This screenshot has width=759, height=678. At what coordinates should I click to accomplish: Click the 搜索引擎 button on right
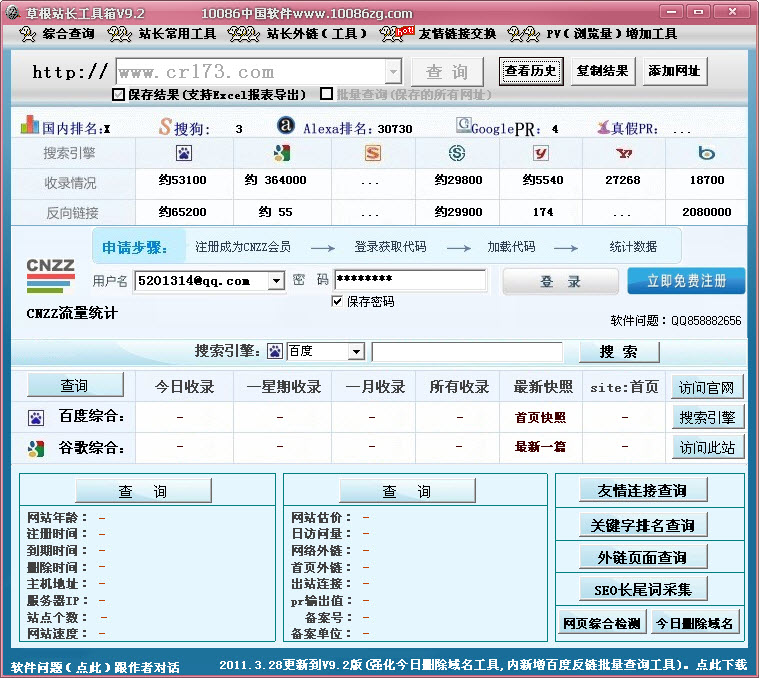[x=707, y=418]
